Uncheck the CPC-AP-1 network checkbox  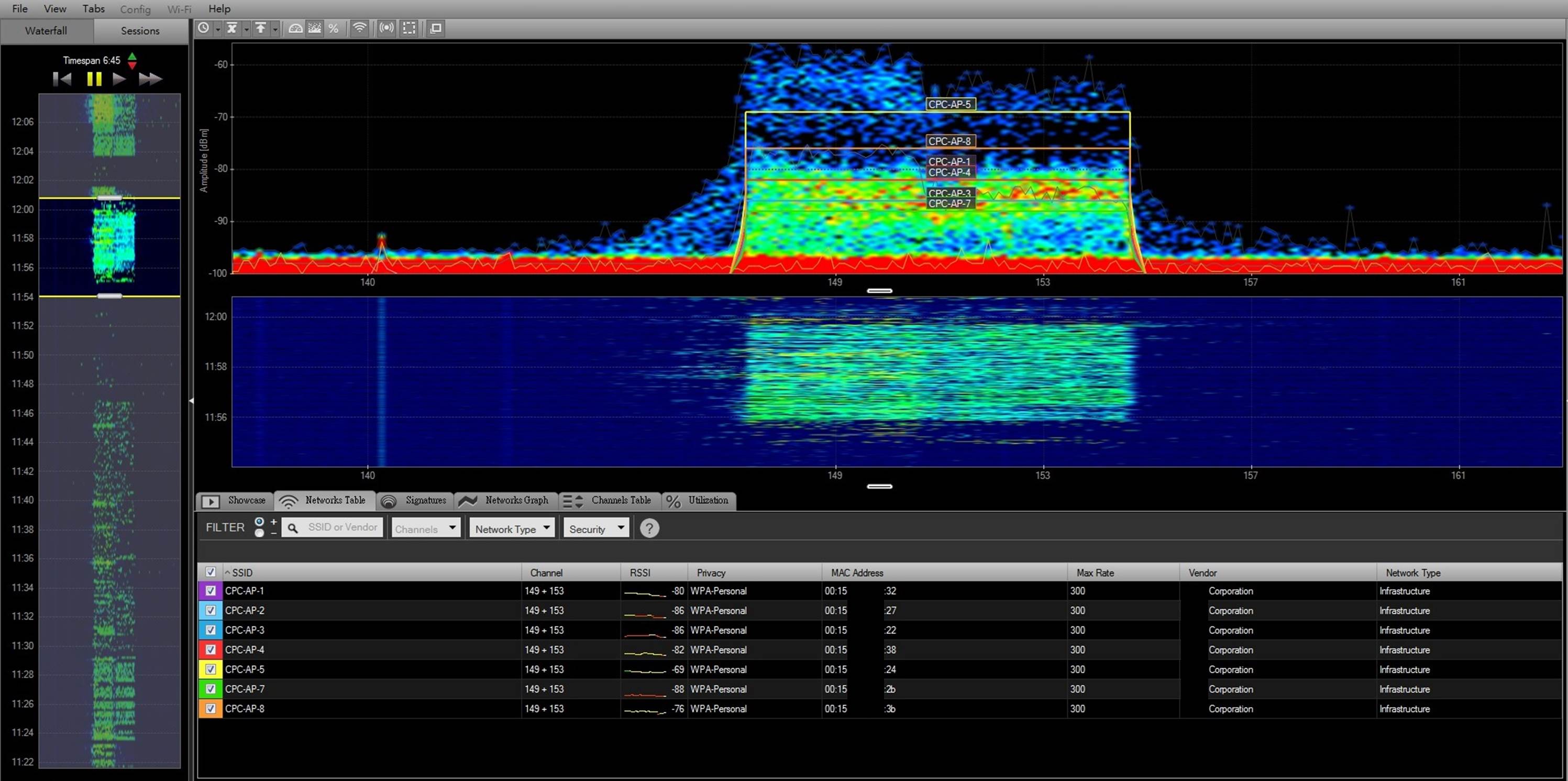211,590
